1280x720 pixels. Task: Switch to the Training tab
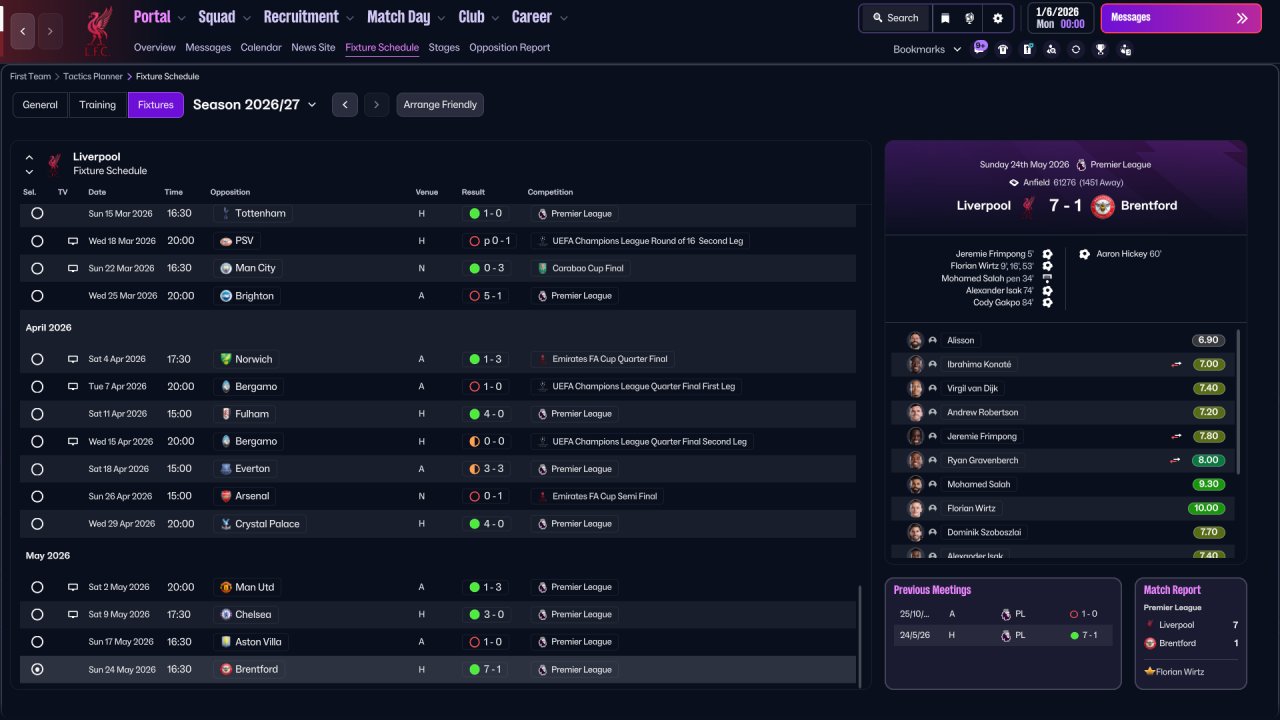98,105
